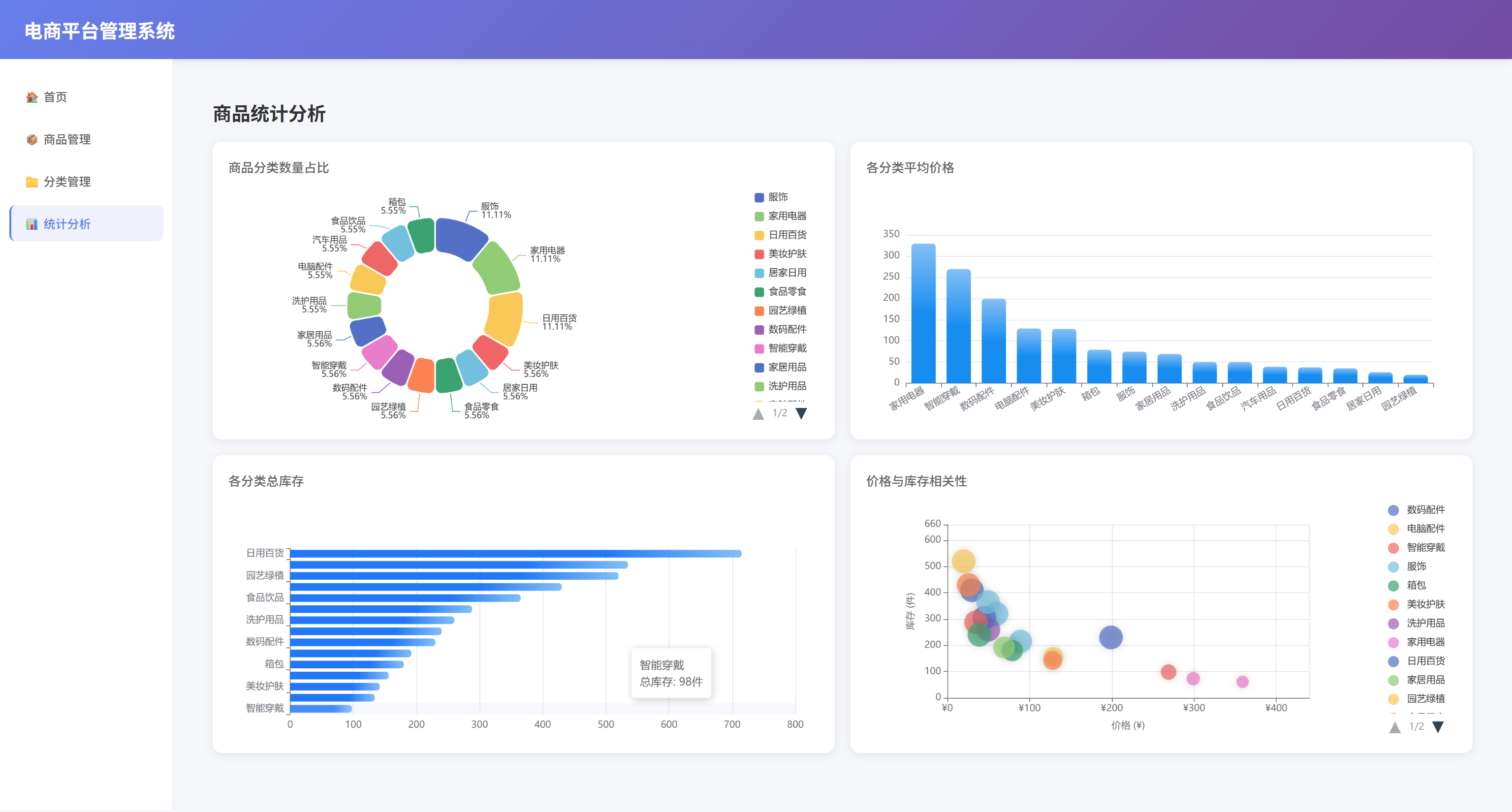Viewport: 1512px width, 812px height.
Task: Toggle 箱包 series in scatter legend
Action: (1408, 586)
